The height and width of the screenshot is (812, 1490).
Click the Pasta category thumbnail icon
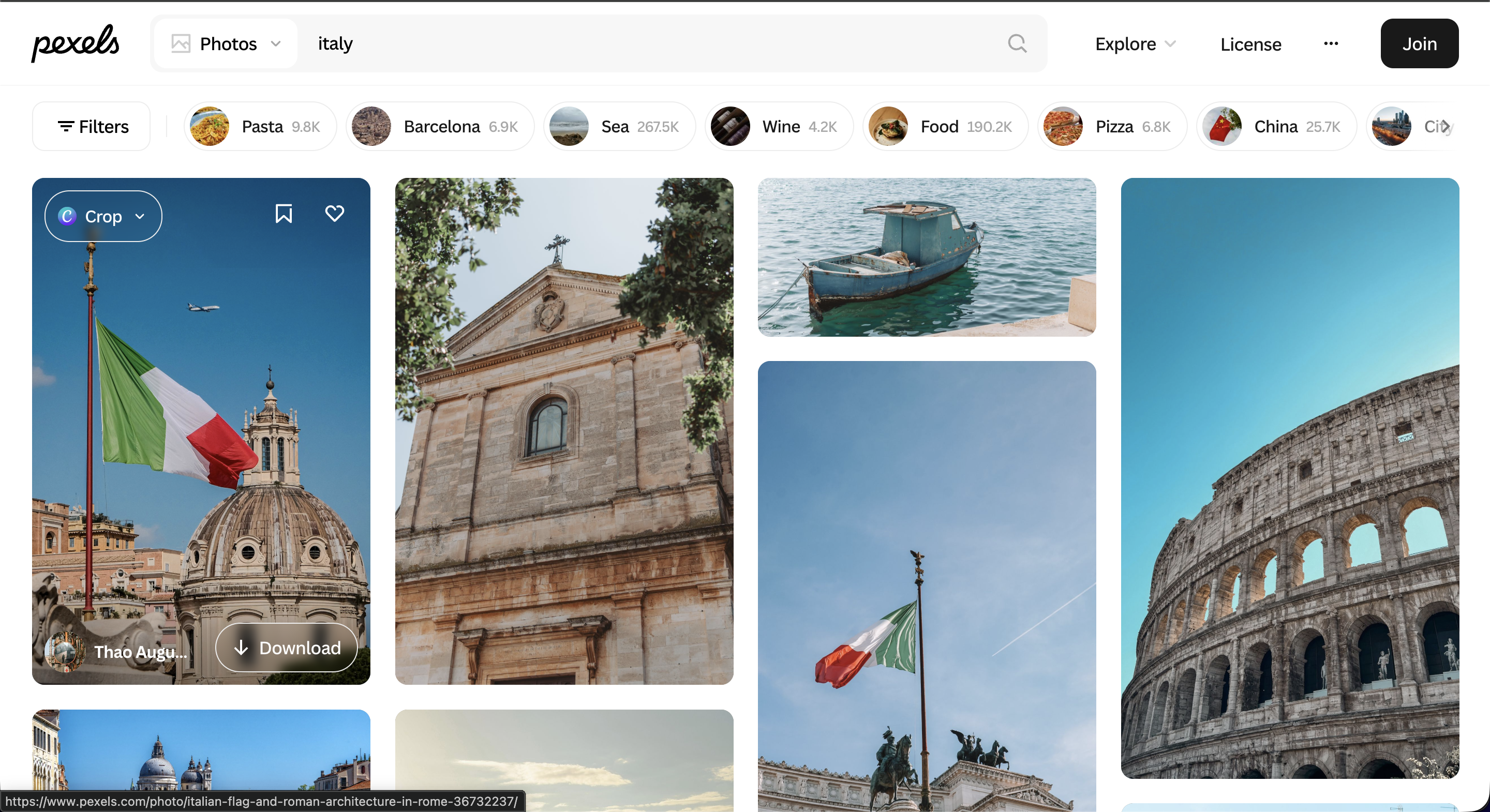210,126
